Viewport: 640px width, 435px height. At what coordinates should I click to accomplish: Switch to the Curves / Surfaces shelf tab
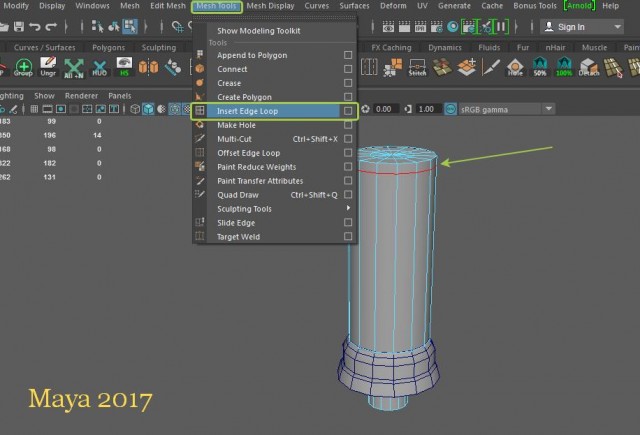coord(44,48)
